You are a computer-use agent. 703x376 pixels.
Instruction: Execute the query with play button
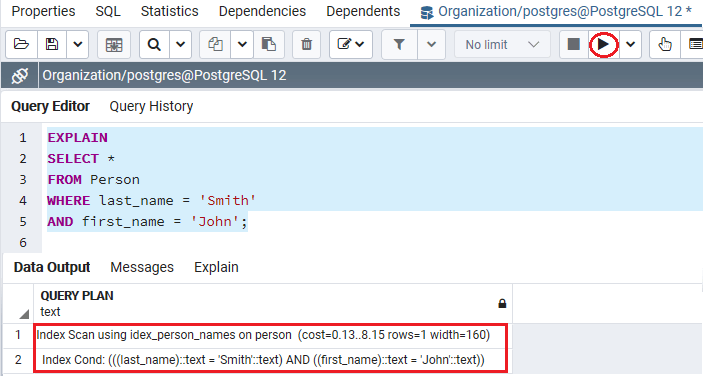tap(603, 44)
